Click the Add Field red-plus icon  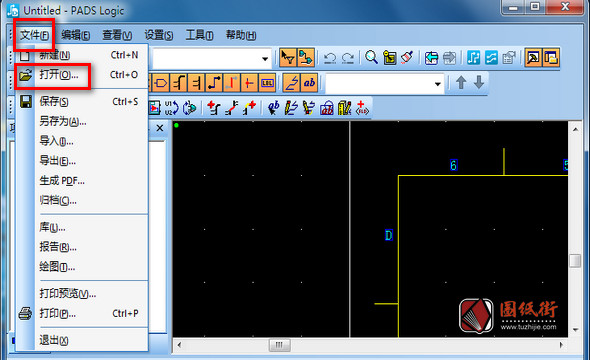pos(362,108)
